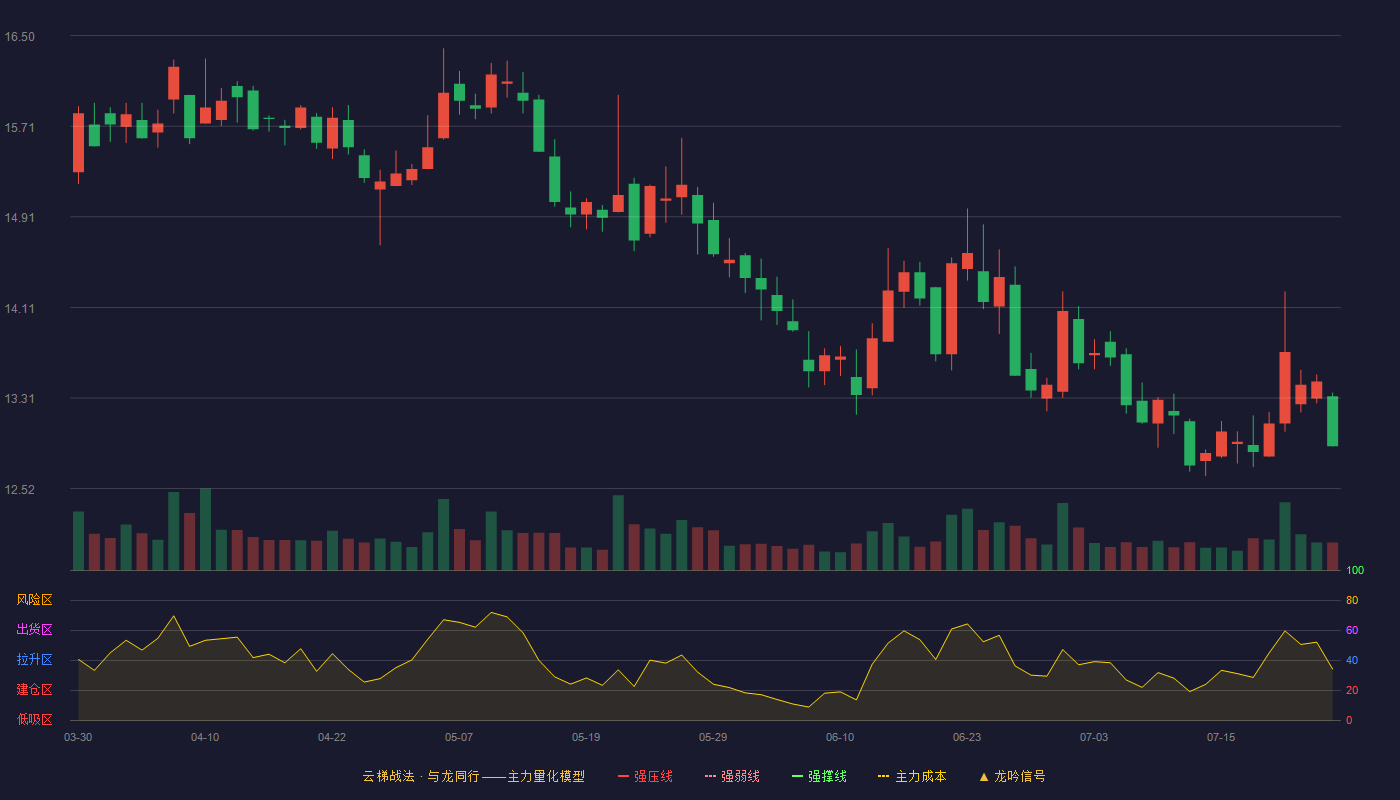Toggle the 强弱线 legend series
The height and width of the screenshot is (800, 1400).
click(x=732, y=776)
